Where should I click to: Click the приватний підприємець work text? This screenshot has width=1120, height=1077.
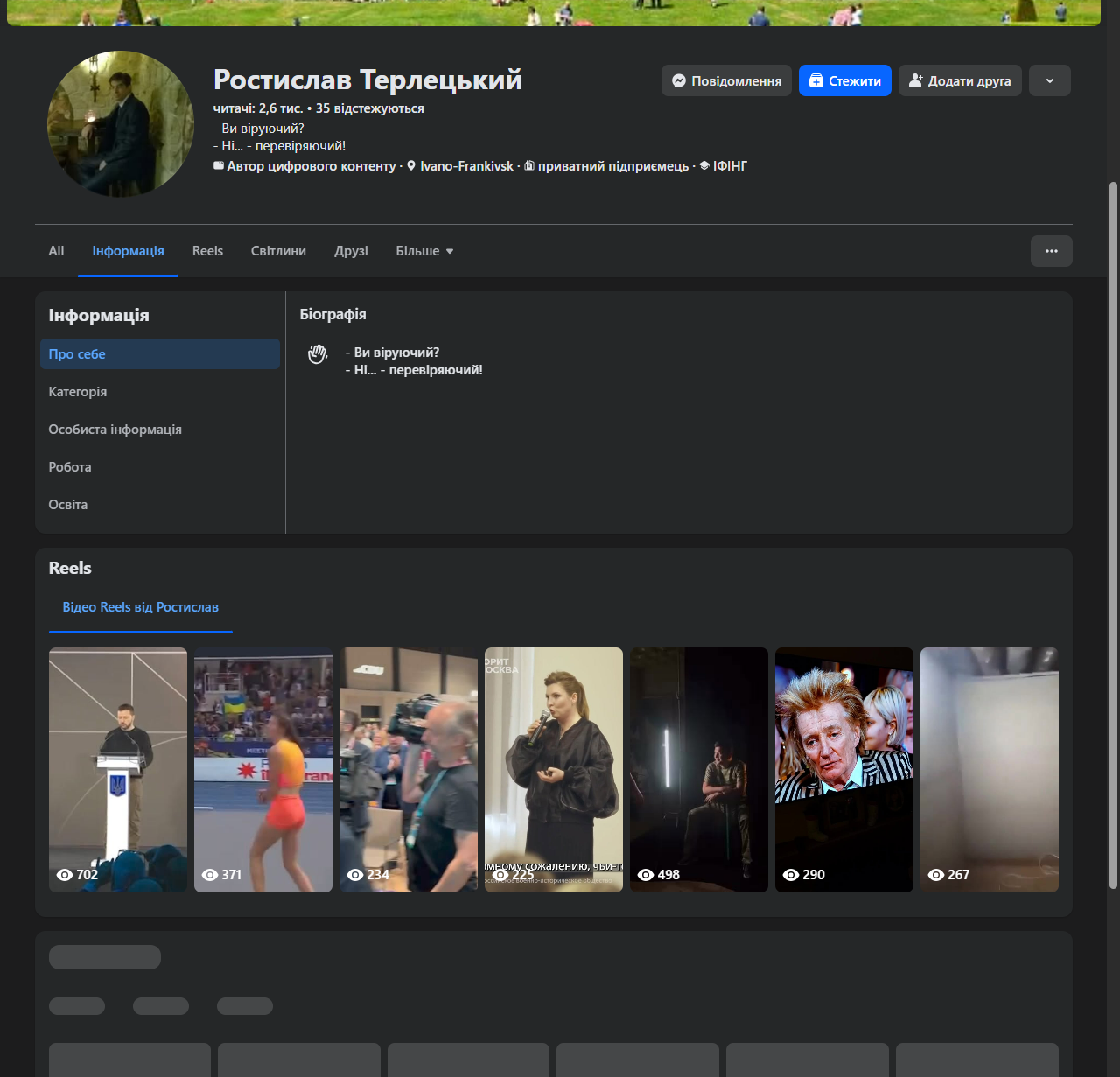coord(613,166)
